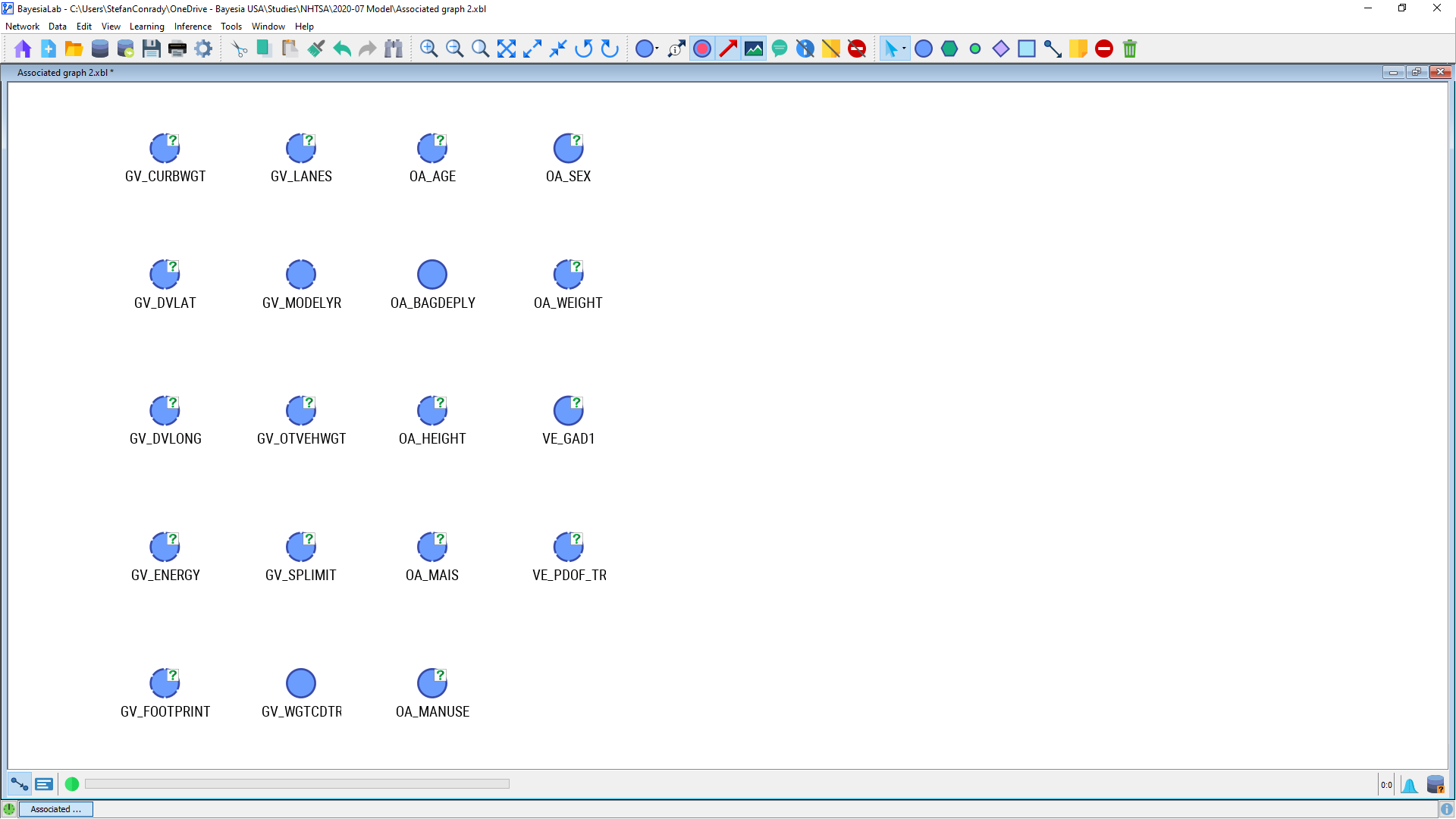1456x819 pixels.
Task: Click the Associated tab in status bar
Action: [55, 809]
